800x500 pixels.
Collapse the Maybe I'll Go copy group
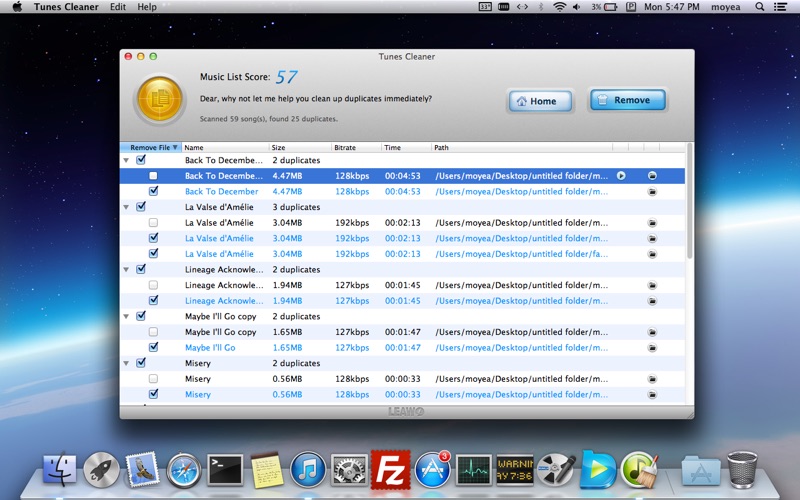[126, 316]
